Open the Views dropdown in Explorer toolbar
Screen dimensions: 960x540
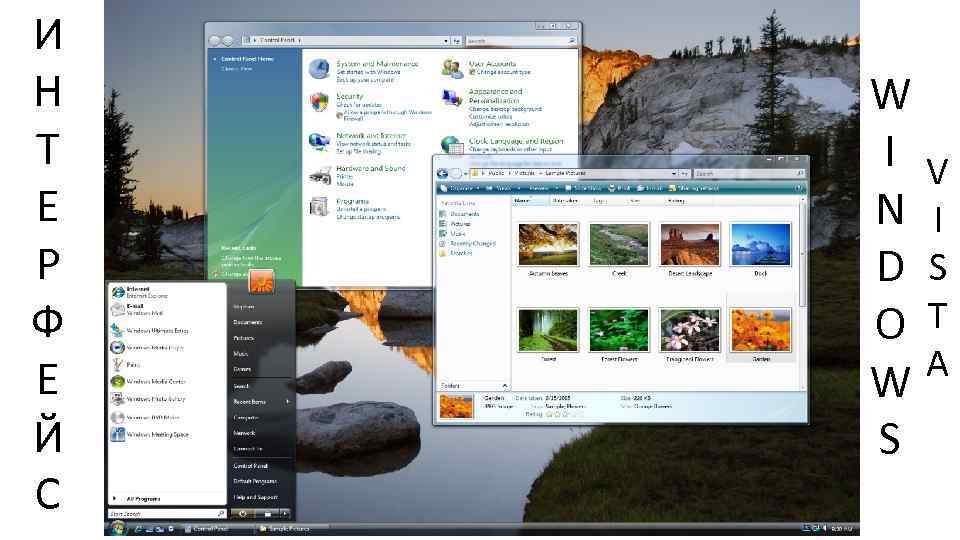tap(503, 188)
